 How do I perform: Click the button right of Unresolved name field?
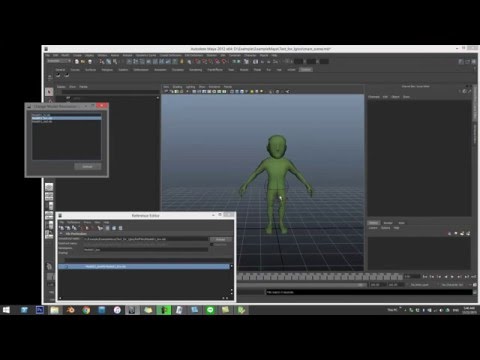(220, 239)
